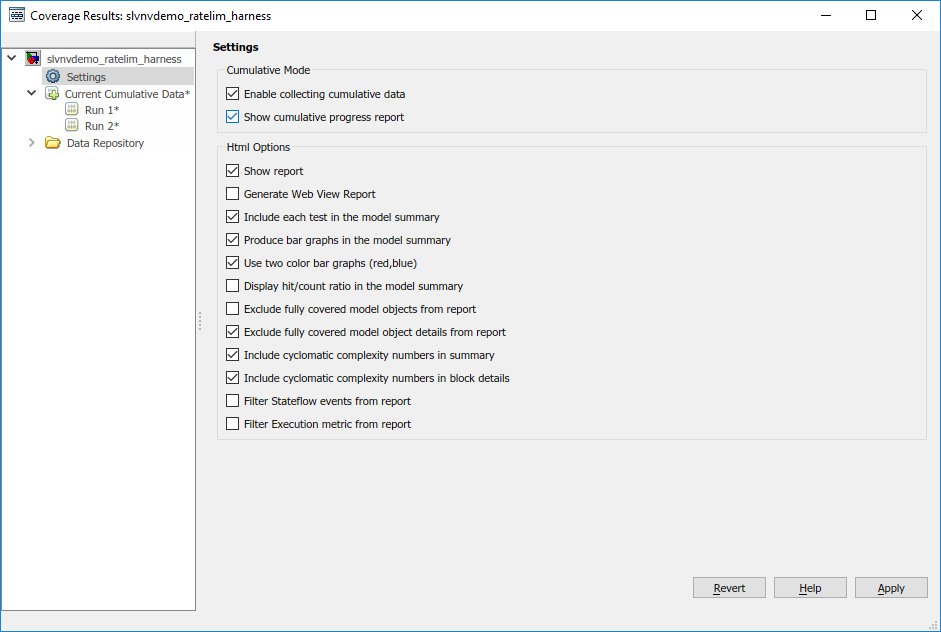This screenshot has width=941, height=632.
Task: Select Data Repository tree item
Action: pyautogui.click(x=105, y=143)
